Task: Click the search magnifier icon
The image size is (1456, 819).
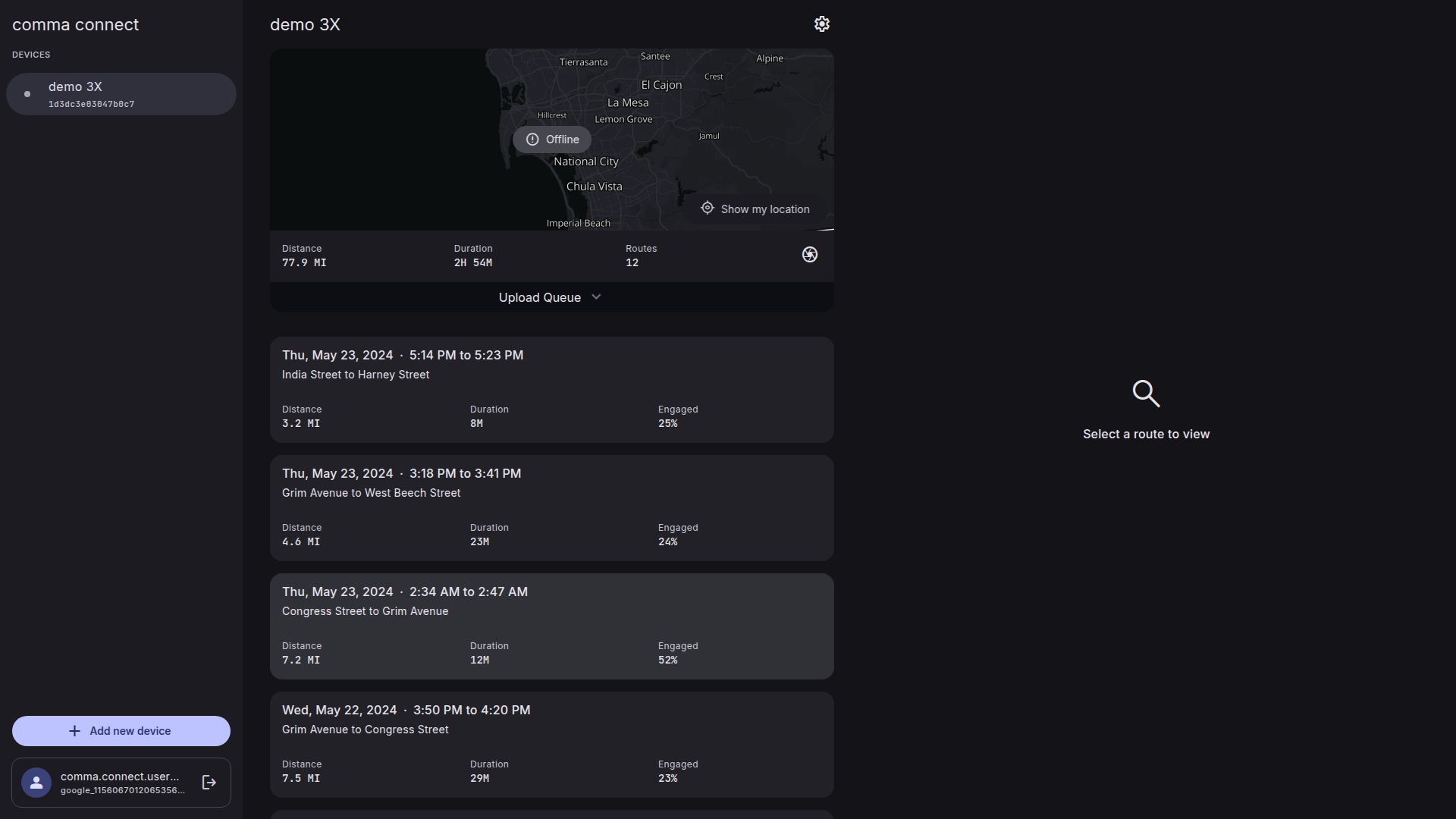Action: (x=1146, y=394)
